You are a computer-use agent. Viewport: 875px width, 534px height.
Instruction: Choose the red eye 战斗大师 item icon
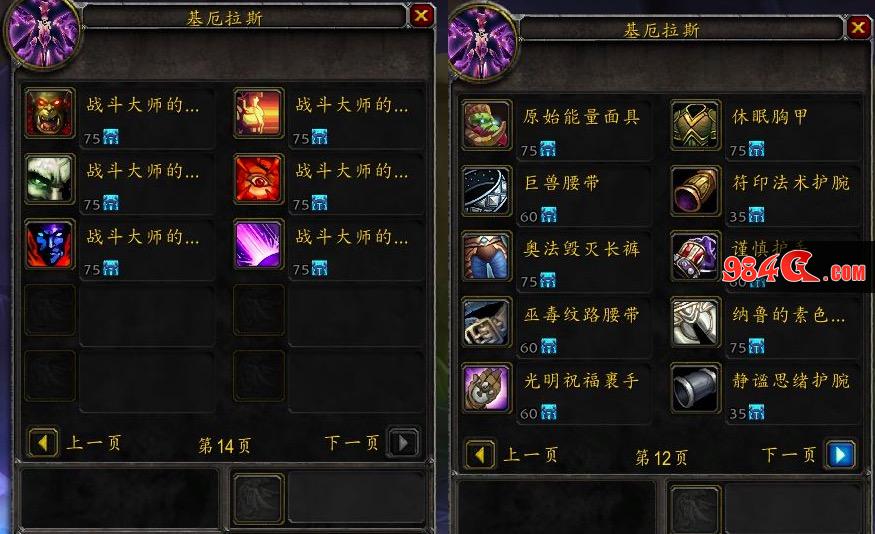pos(258,179)
